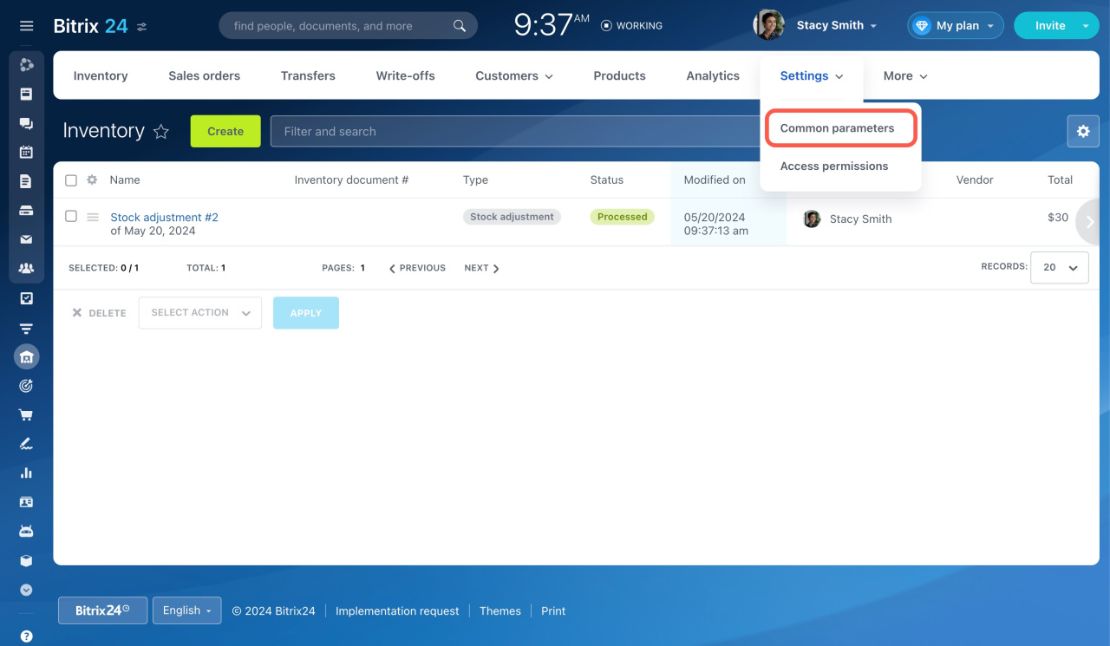Choose Common parameters from Settings menu
The height and width of the screenshot is (646, 1110).
(x=837, y=128)
